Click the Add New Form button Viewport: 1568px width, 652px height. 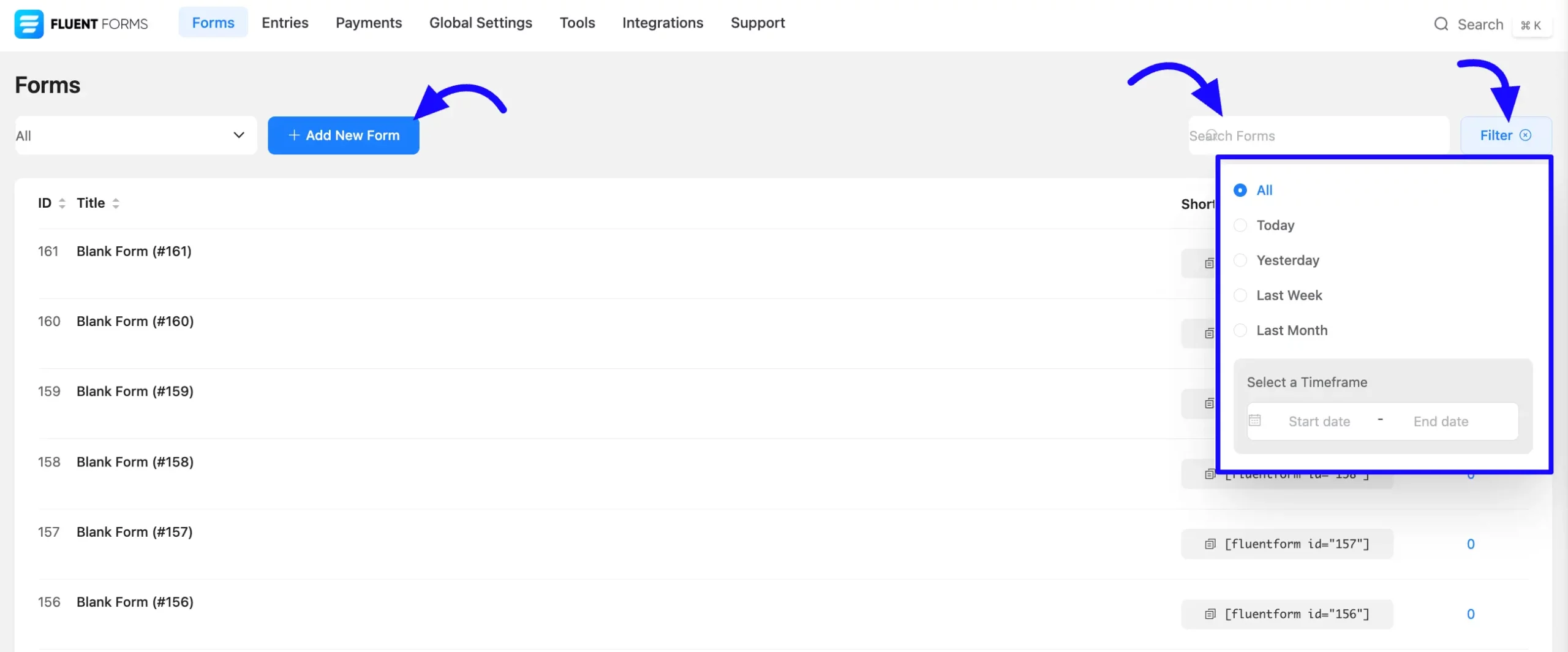[344, 135]
